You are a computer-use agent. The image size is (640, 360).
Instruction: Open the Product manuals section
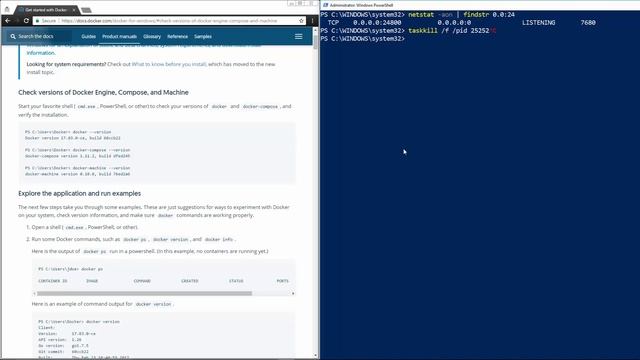point(119,36)
